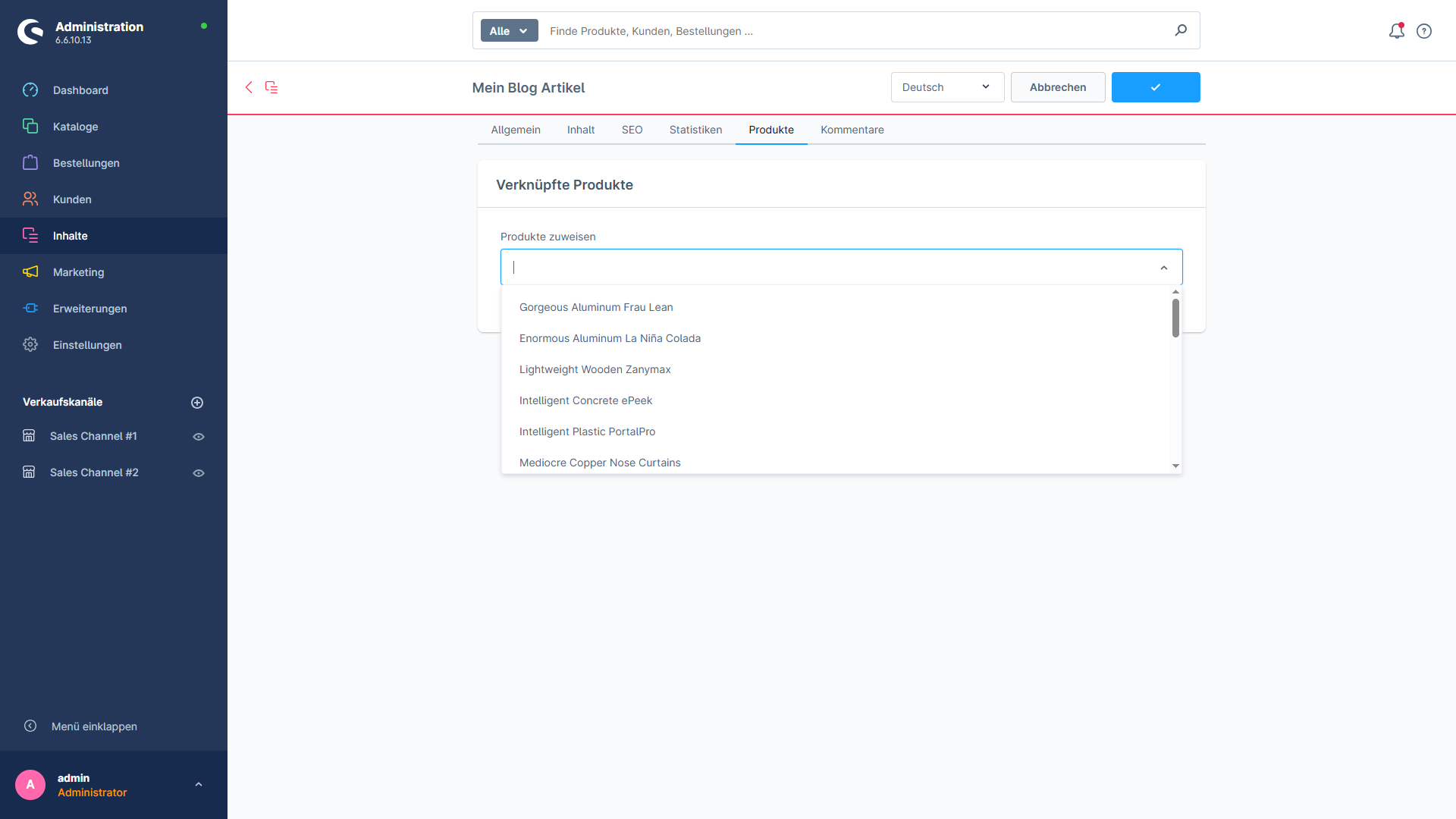
Task: Select Mediocre Copper Nose Curtains option
Action: click(x=836, y=461)
